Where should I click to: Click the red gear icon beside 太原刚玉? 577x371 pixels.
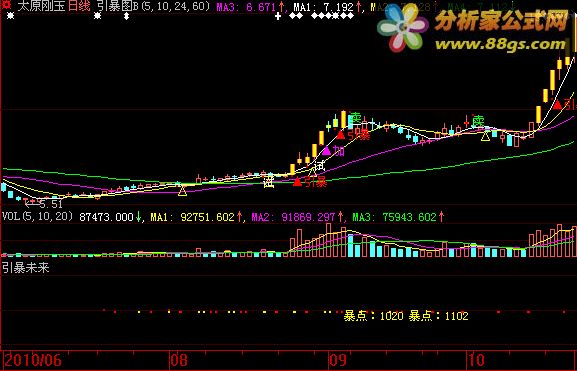pos(7,5)
